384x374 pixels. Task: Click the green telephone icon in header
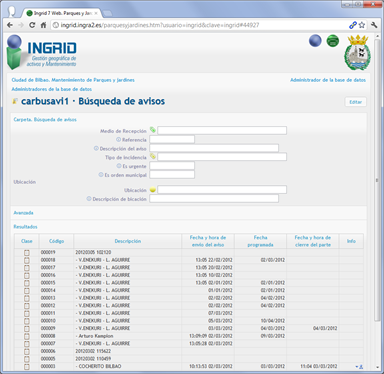332,41
